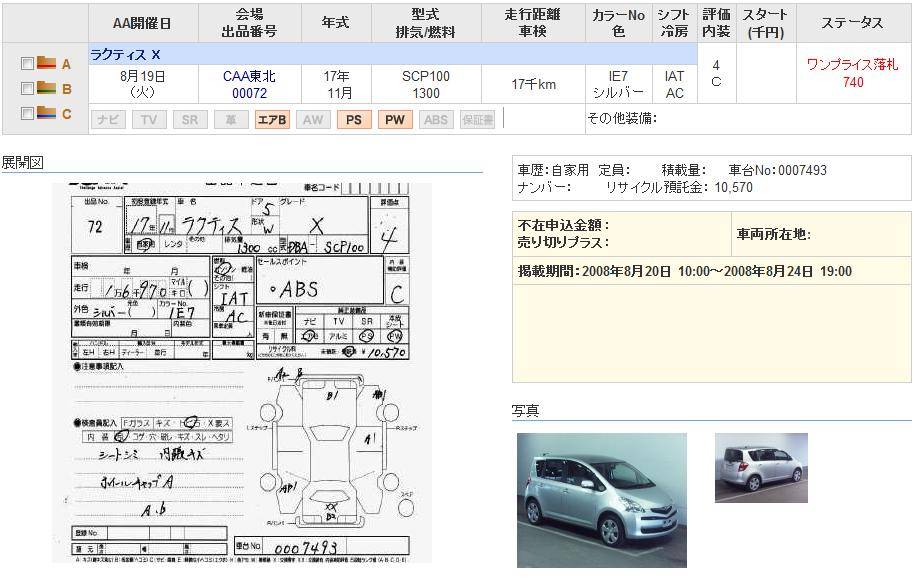Click the 掲載期間 listing period text
The image size is (915, 582).
click(685, 271)
